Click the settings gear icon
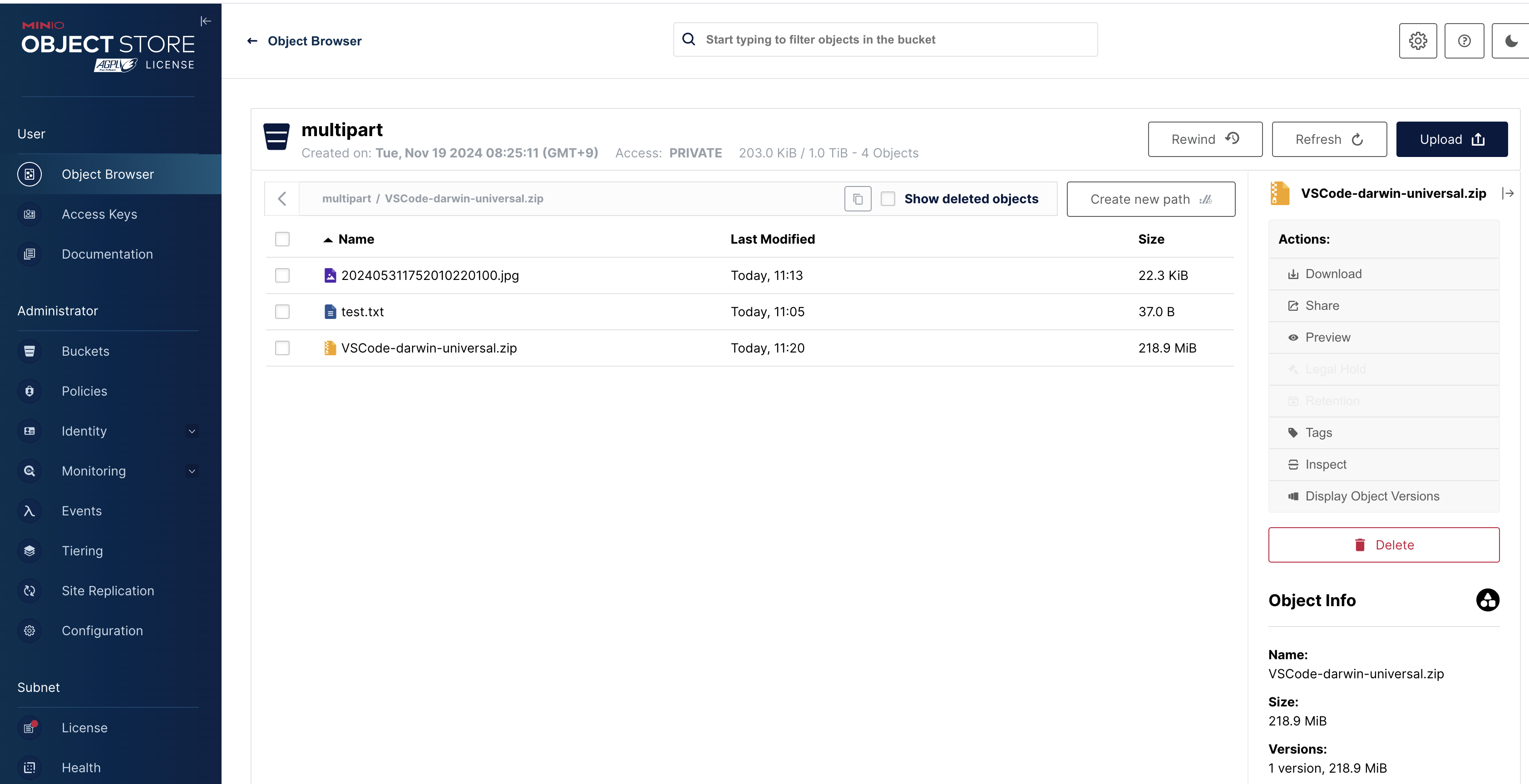This screenshot has width=1529, height=784. click(1417, 41)
